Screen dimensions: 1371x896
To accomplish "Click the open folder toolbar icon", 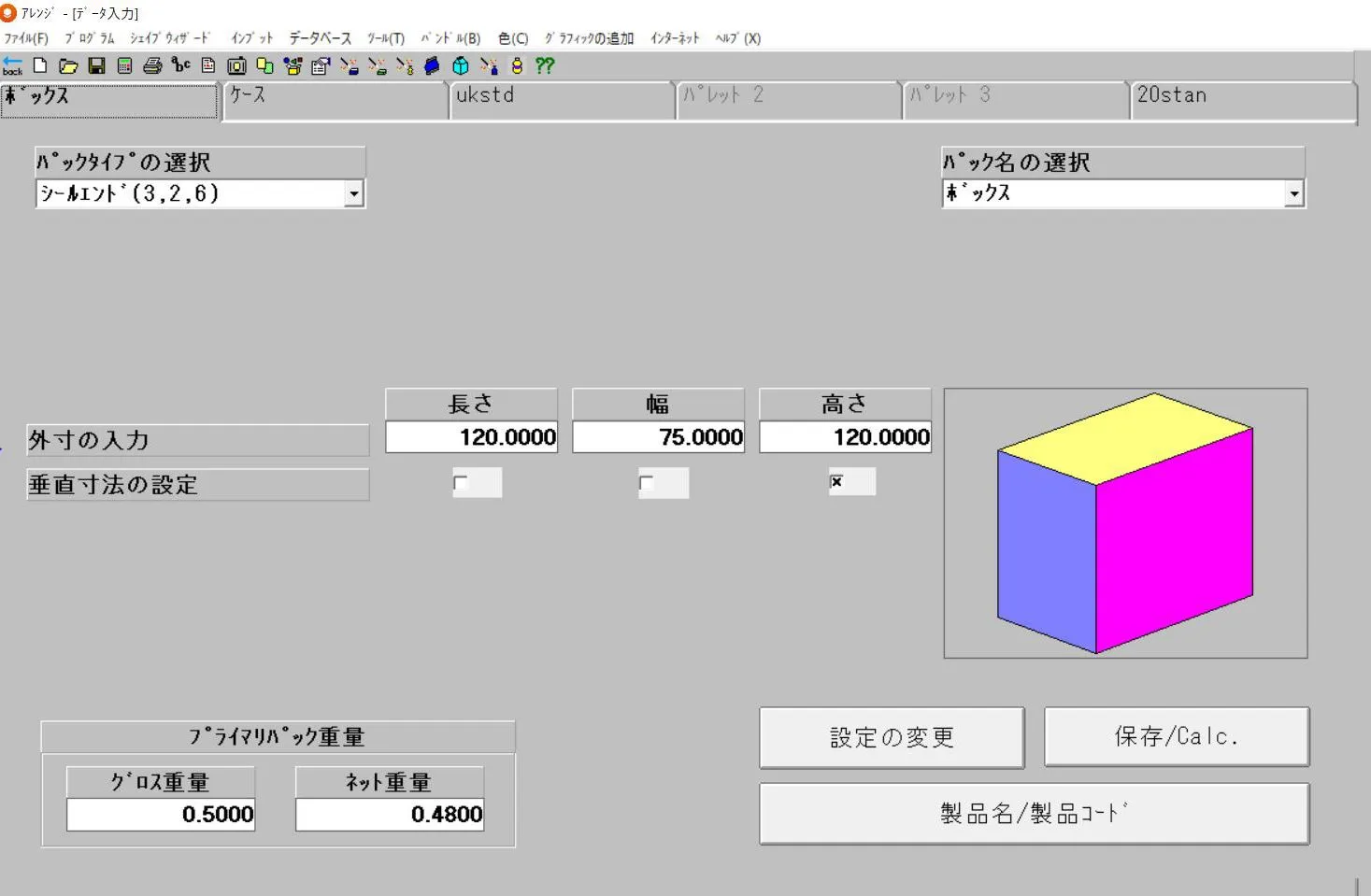I will click(68, 66).
